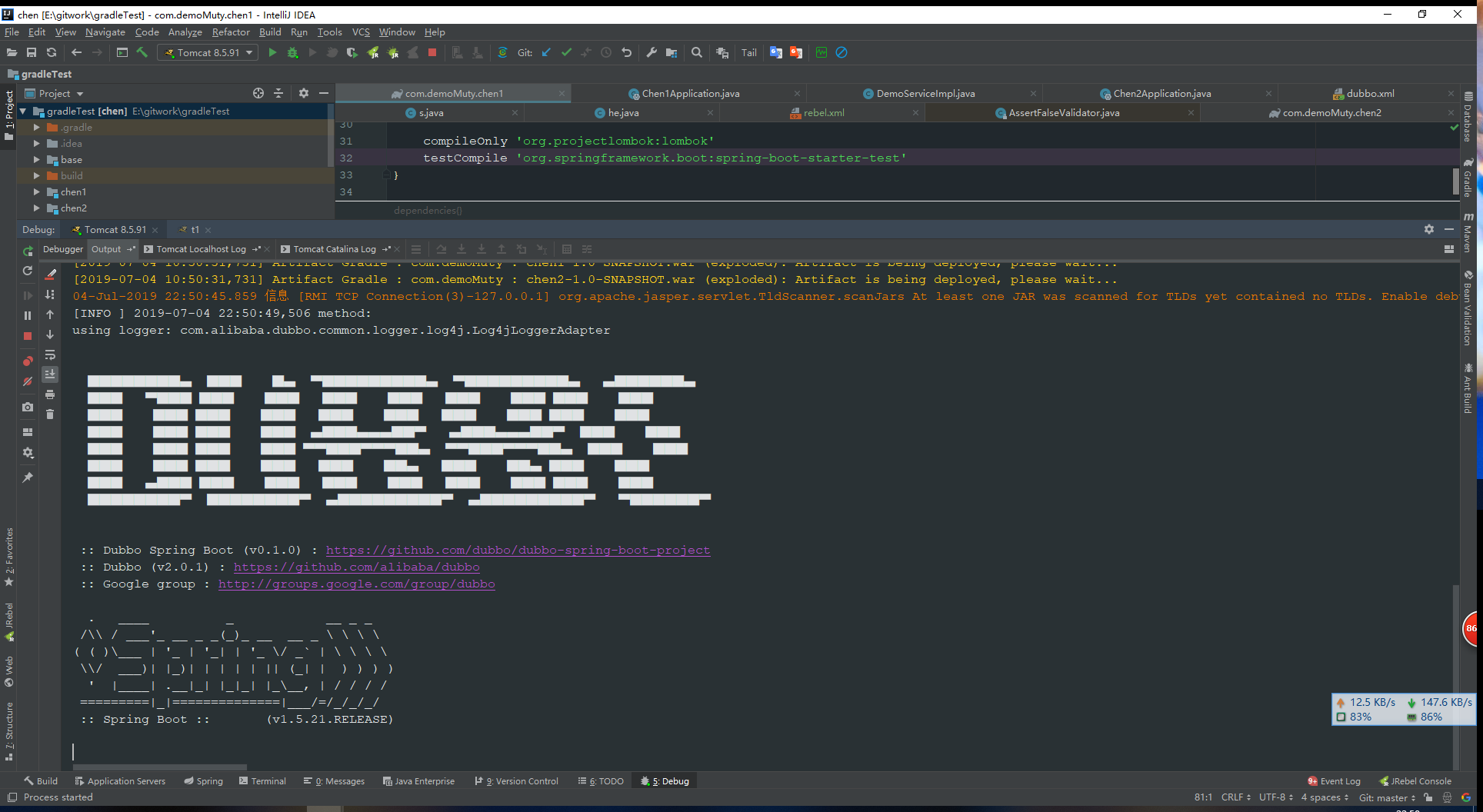
Task: Click the Git Update Project blue arrow
Action: [546, 53]
